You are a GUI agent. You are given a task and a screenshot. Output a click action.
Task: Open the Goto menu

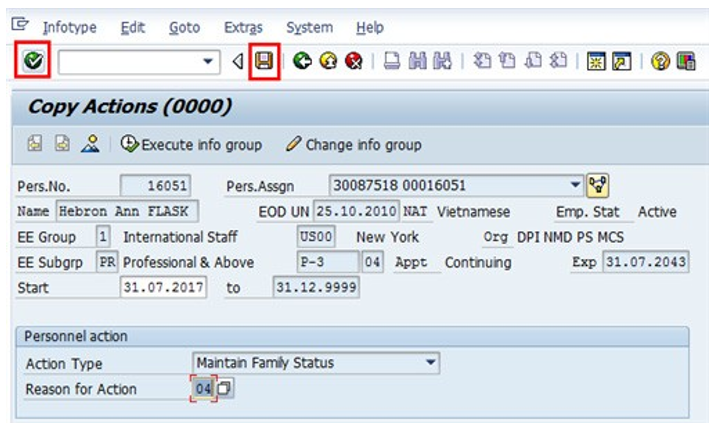point(184,28)
